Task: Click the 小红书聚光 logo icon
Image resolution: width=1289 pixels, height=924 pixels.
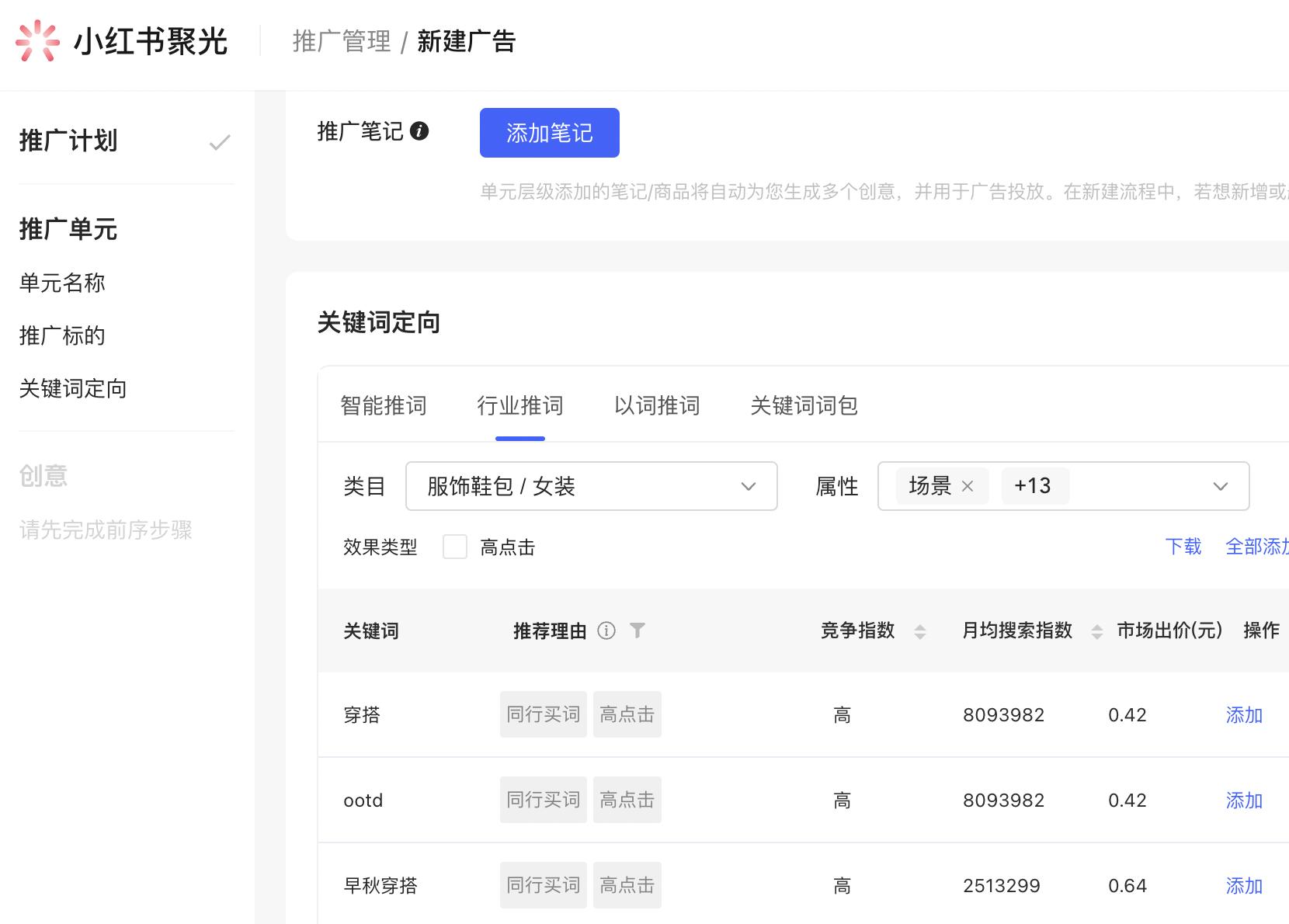Action: 37,41
